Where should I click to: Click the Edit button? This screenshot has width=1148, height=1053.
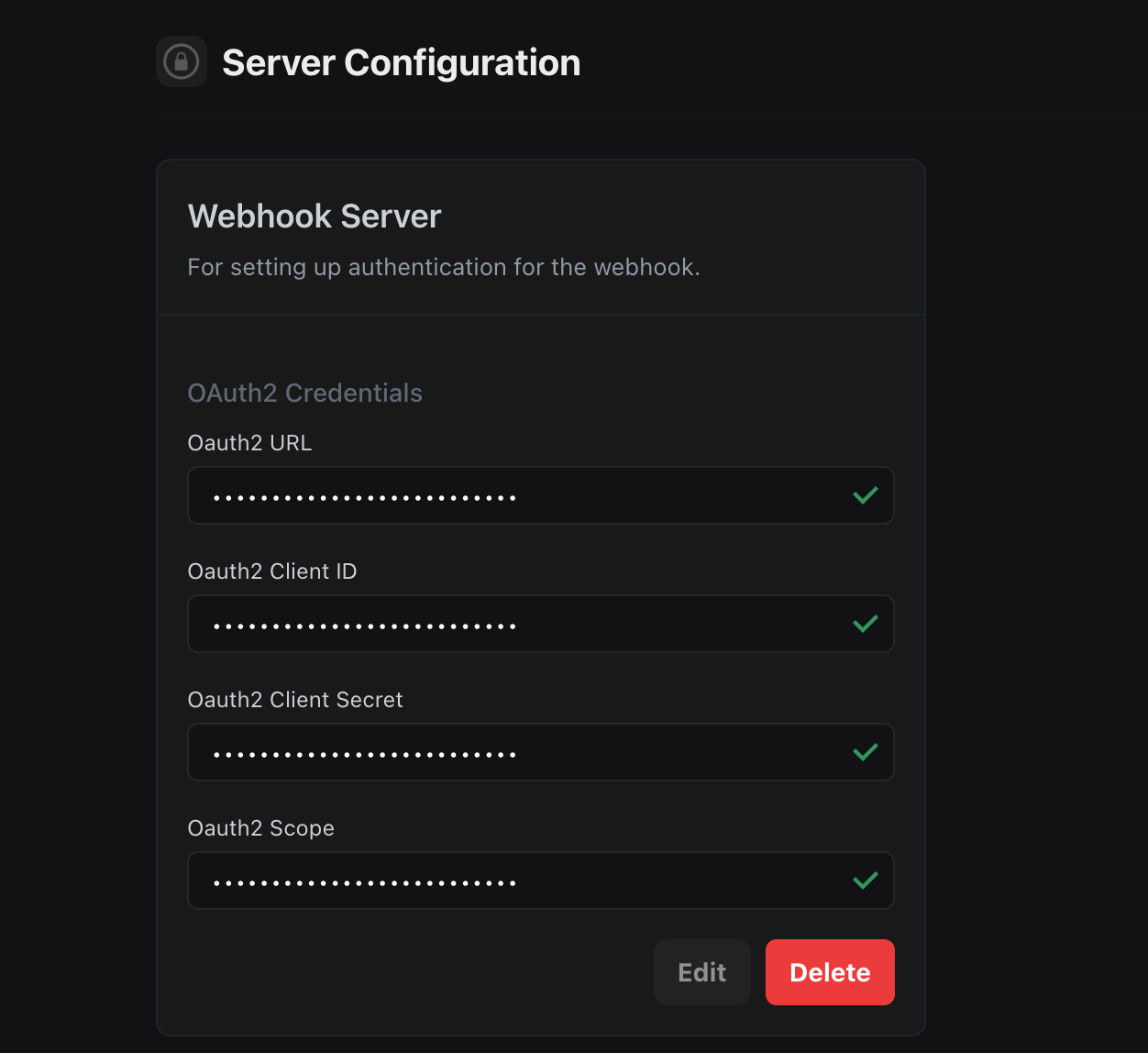(x=702, y=972)
